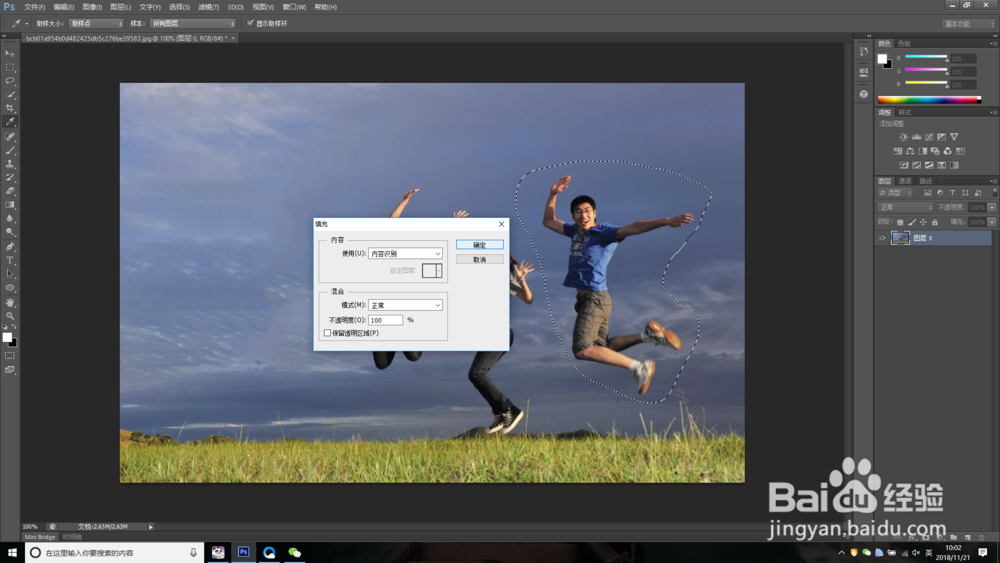Viewport: 1000px width, 563px height.
Task: Select the Pen tool
Action: click(10, 247)
